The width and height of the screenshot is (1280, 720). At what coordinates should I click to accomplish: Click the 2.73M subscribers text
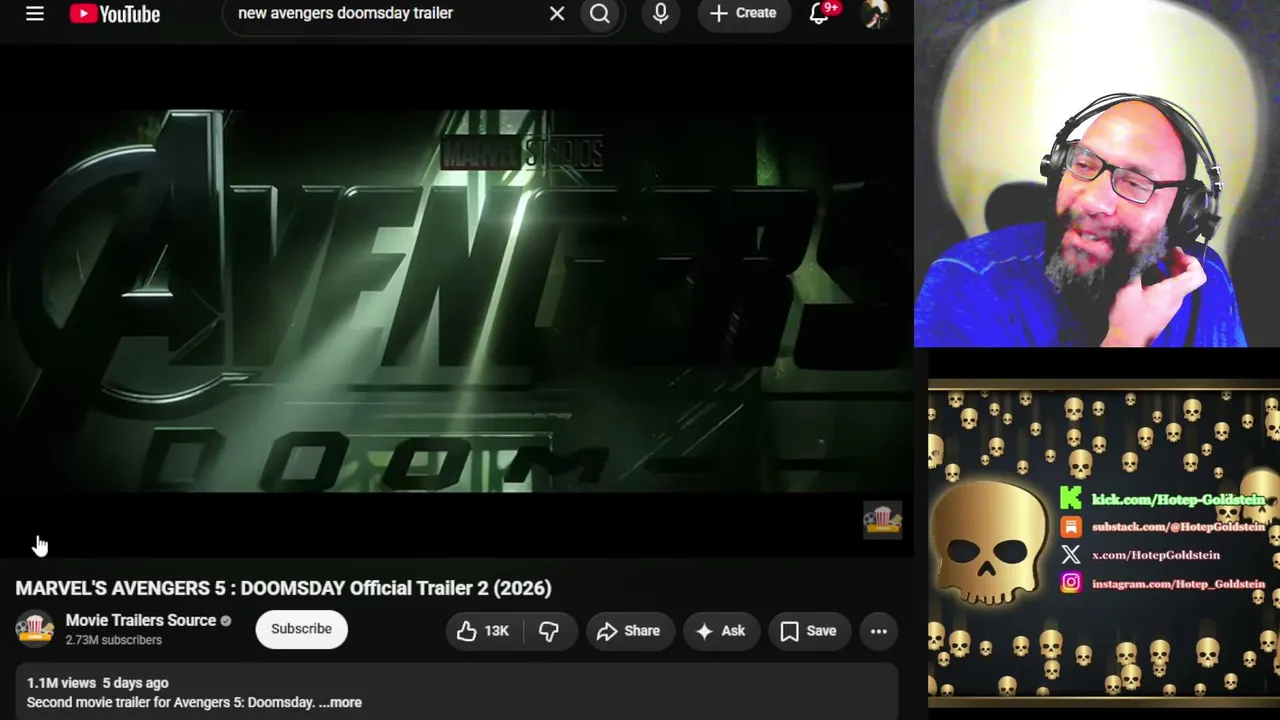tap(114, 640)
